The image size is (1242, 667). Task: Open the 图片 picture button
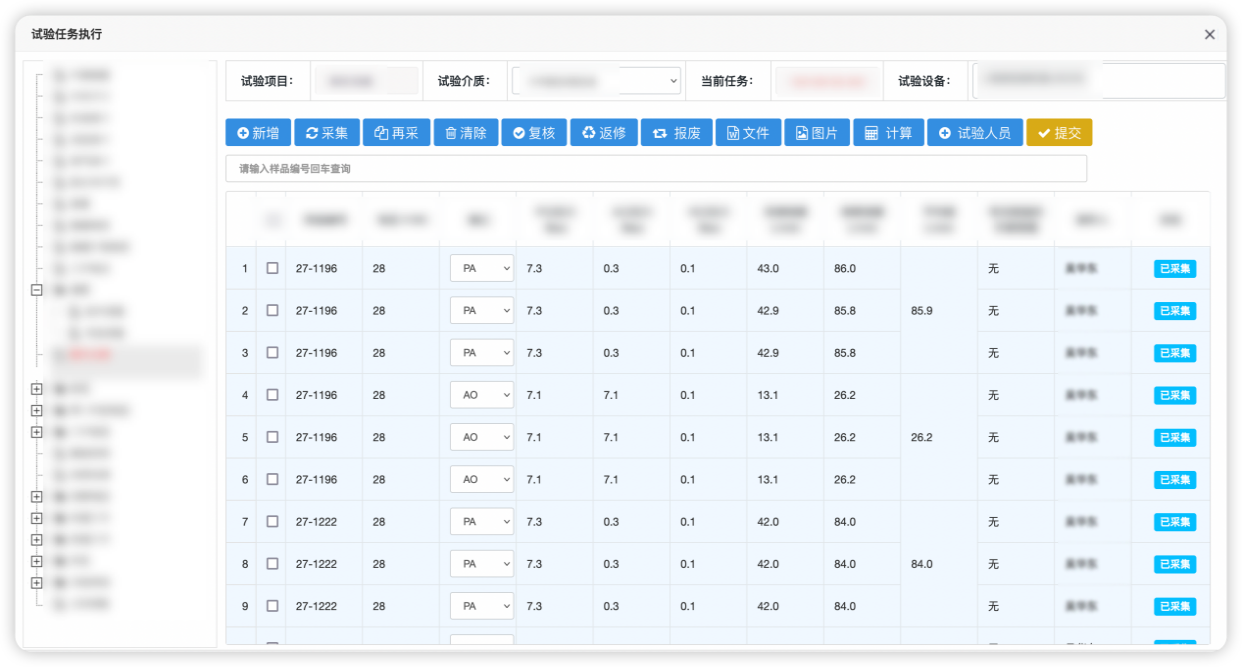817,133
